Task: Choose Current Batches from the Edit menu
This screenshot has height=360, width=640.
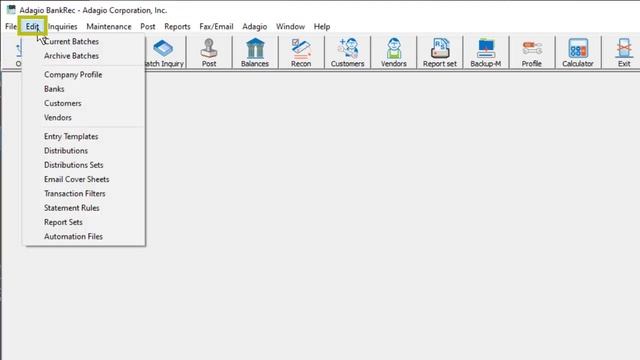Action: coord(84,42)
